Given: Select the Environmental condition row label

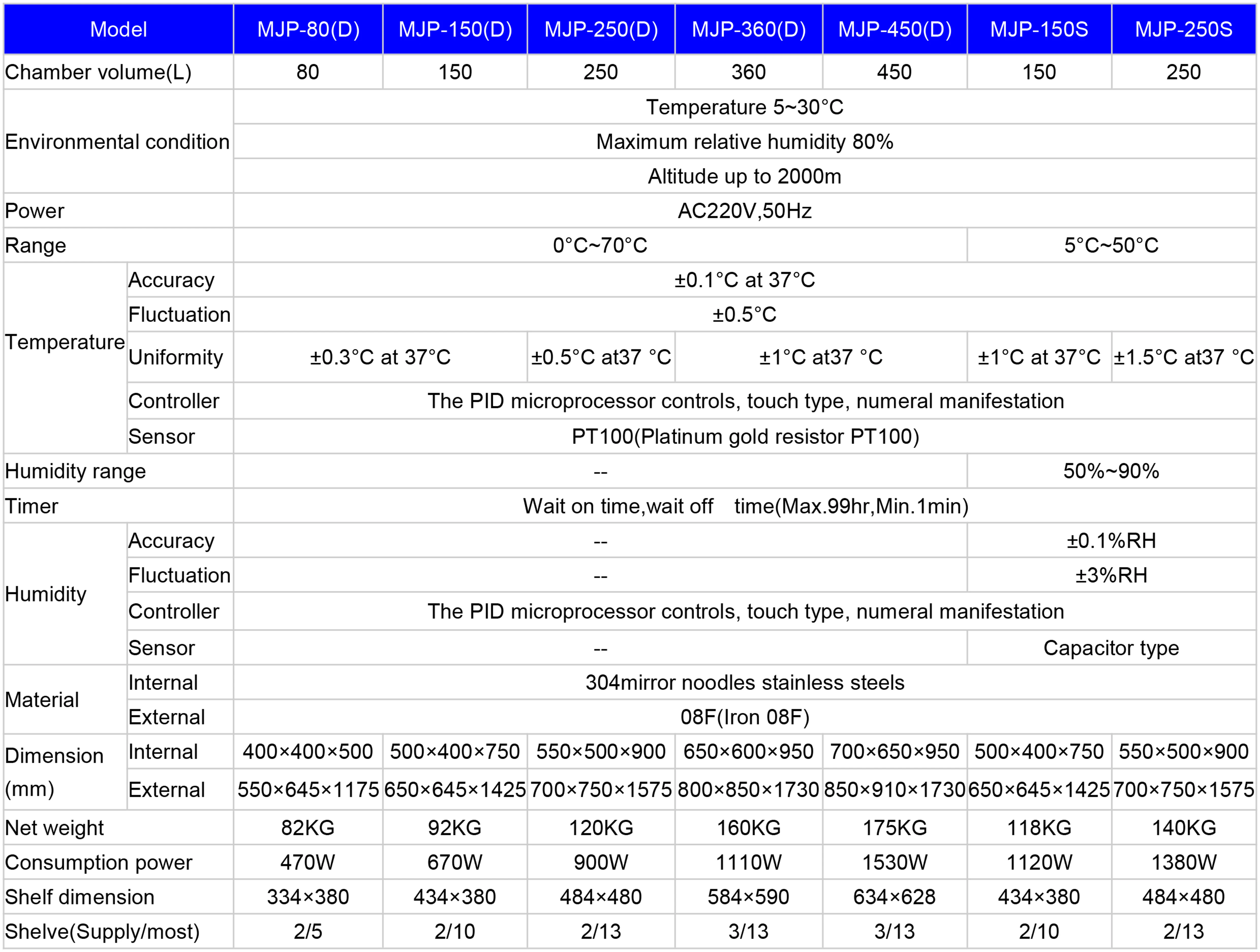Looking at the screenshot, I should [x=117, y=141].
